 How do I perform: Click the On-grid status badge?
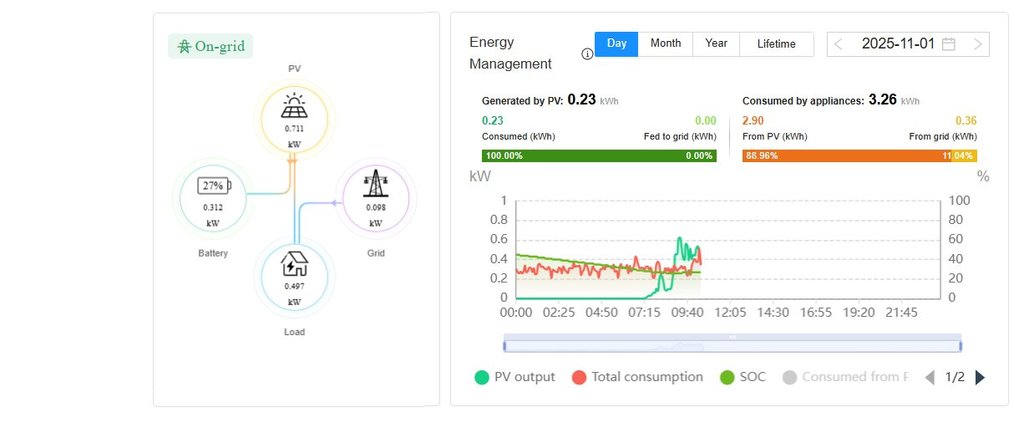210,46
